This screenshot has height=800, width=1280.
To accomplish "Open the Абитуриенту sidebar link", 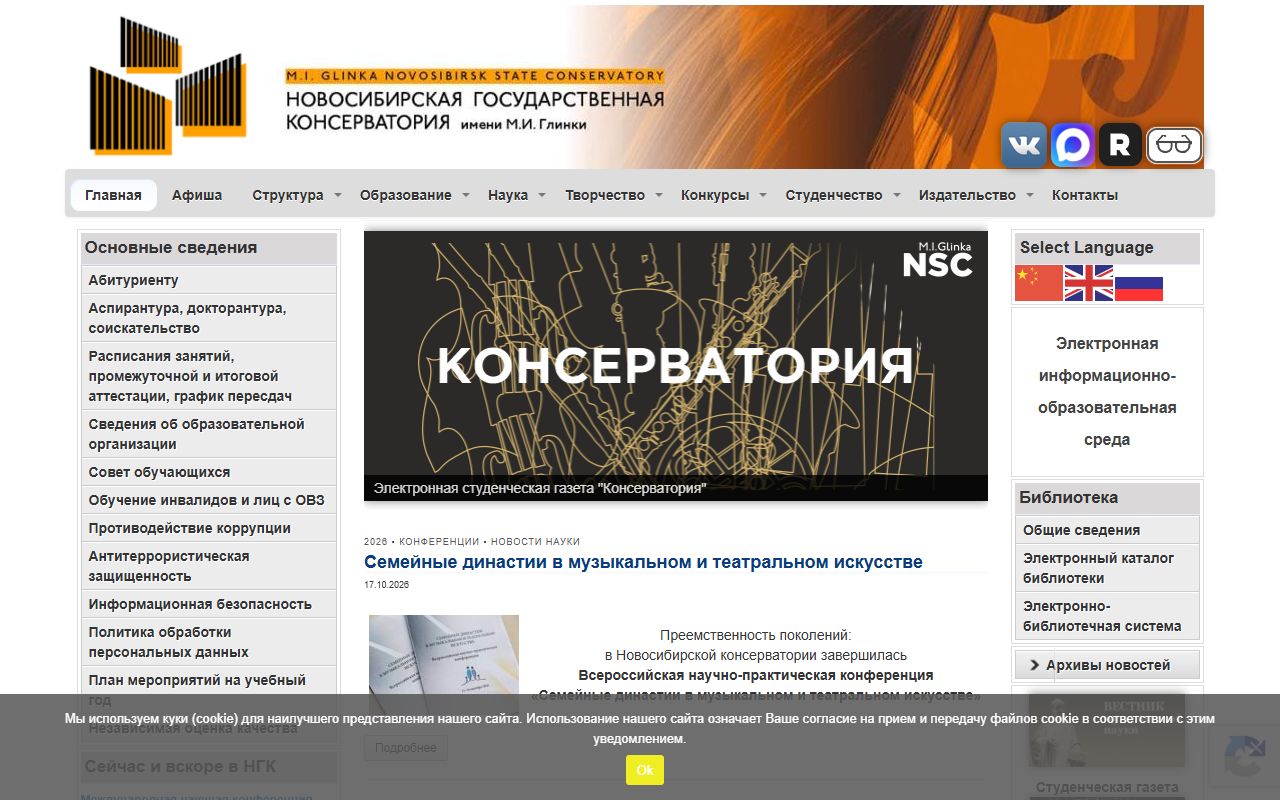I will coord(209,280).
